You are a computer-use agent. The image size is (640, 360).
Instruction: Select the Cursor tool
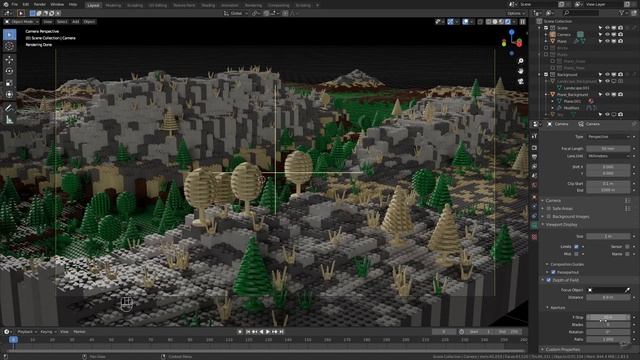coord(9,46)
